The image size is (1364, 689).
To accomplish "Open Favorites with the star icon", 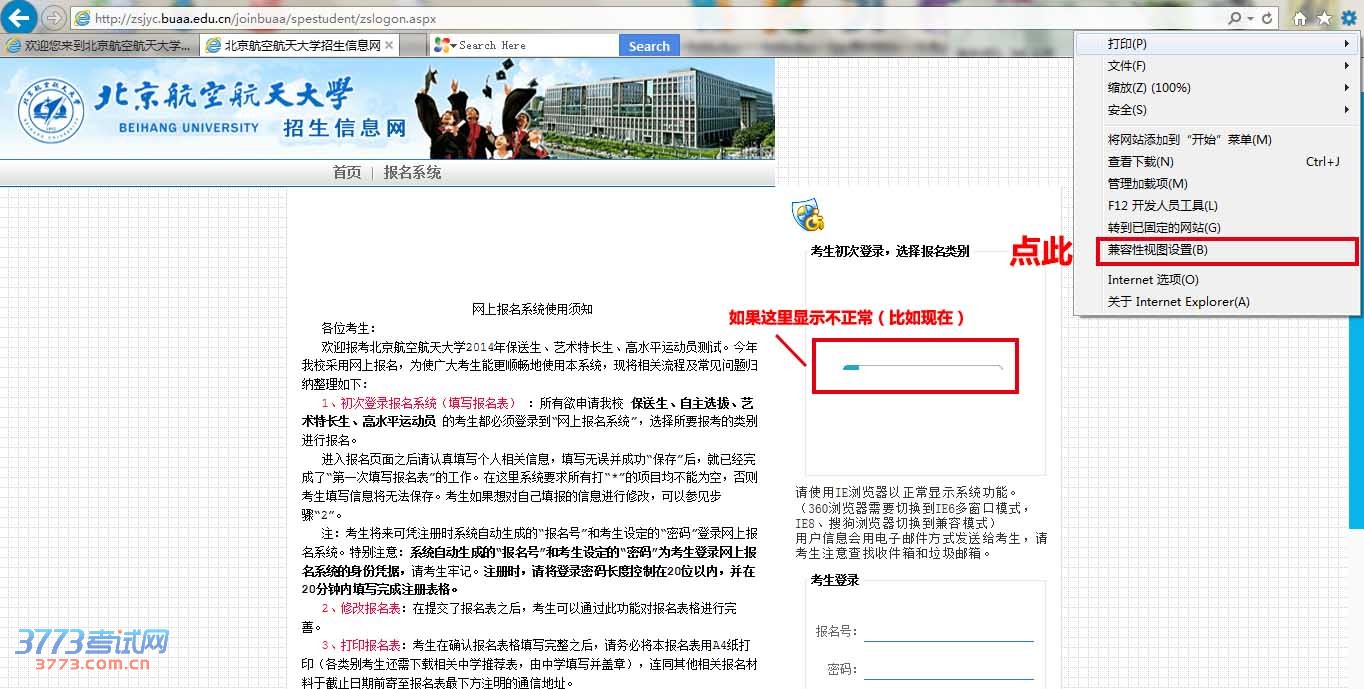I will (1324, 18).
